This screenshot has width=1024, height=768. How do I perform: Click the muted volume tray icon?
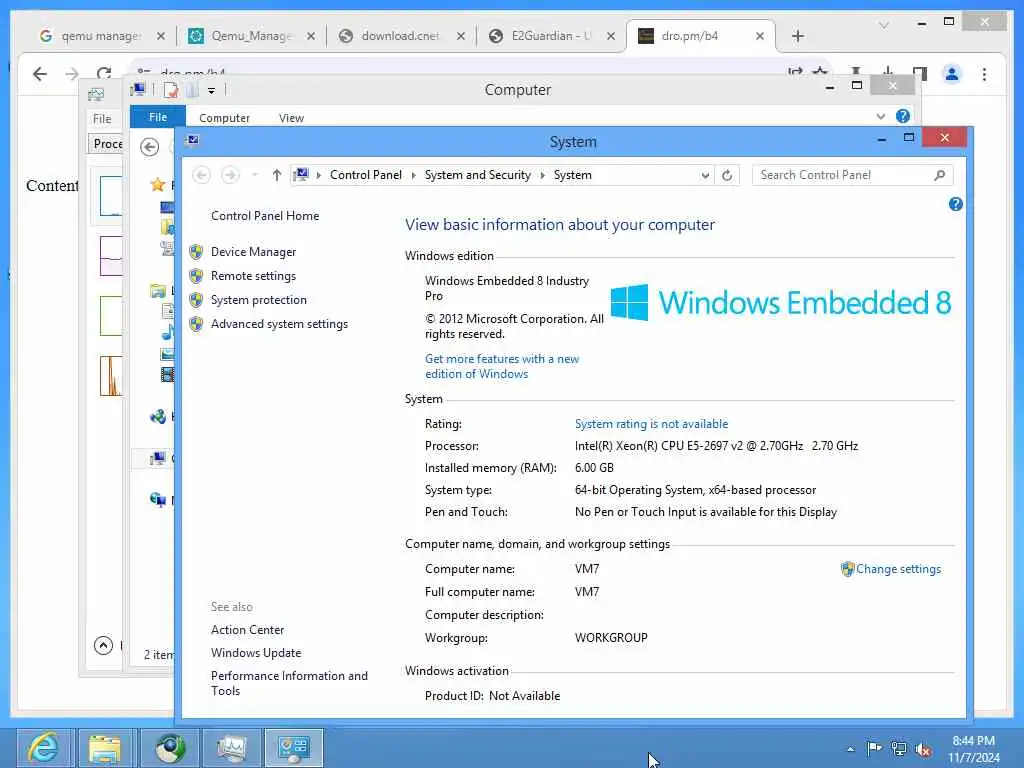click(x=923, y=749)
